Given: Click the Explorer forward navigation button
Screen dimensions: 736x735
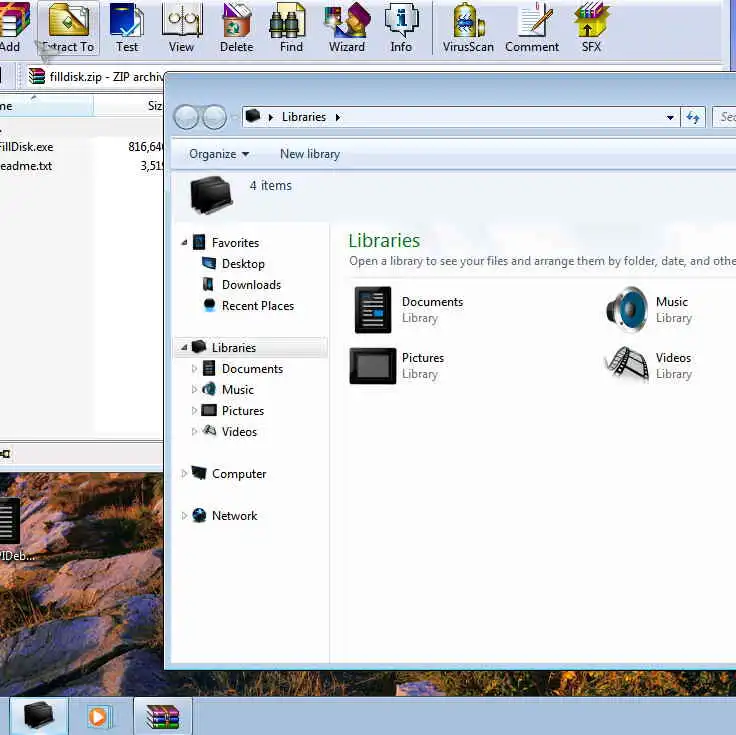Looking at the screenshot, I should tap(215, 117).
